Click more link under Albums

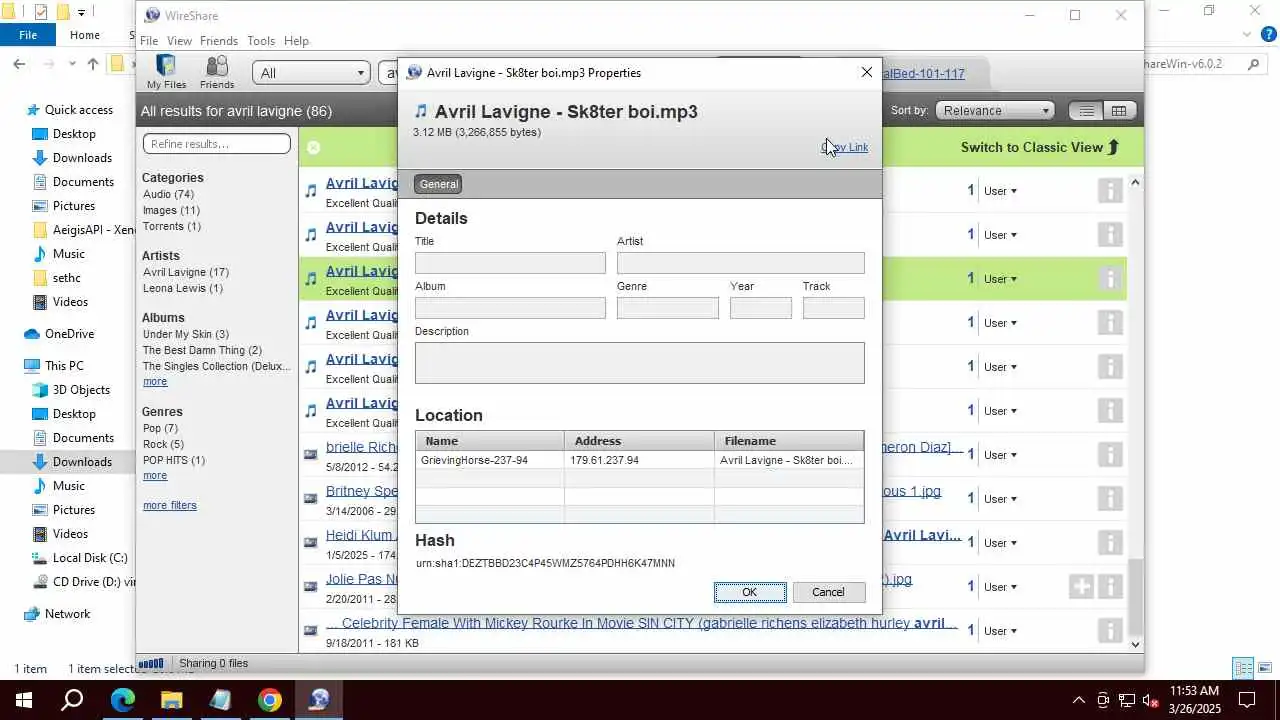pos(155,381)
